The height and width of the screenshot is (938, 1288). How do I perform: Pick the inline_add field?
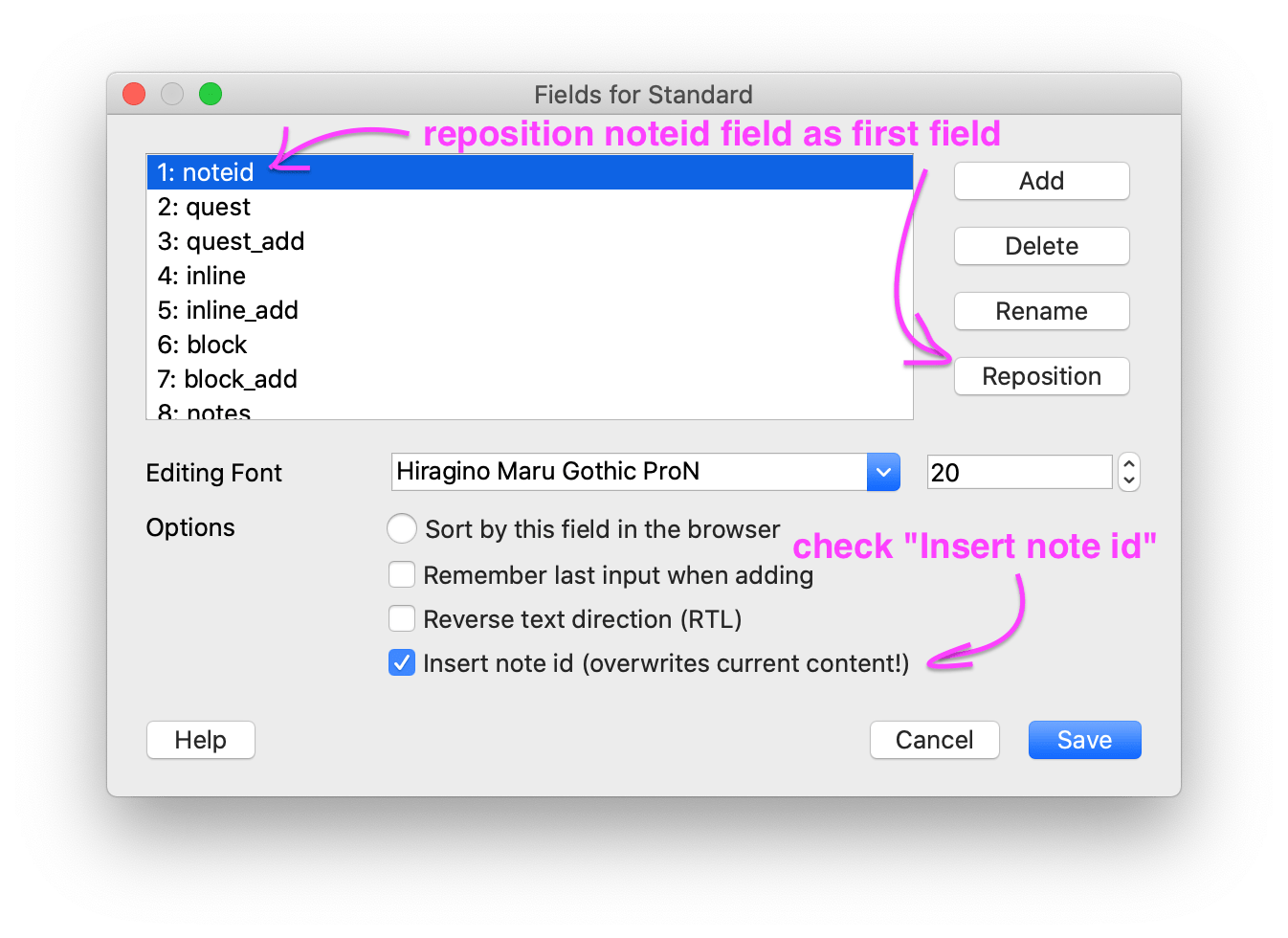[228, 310]
